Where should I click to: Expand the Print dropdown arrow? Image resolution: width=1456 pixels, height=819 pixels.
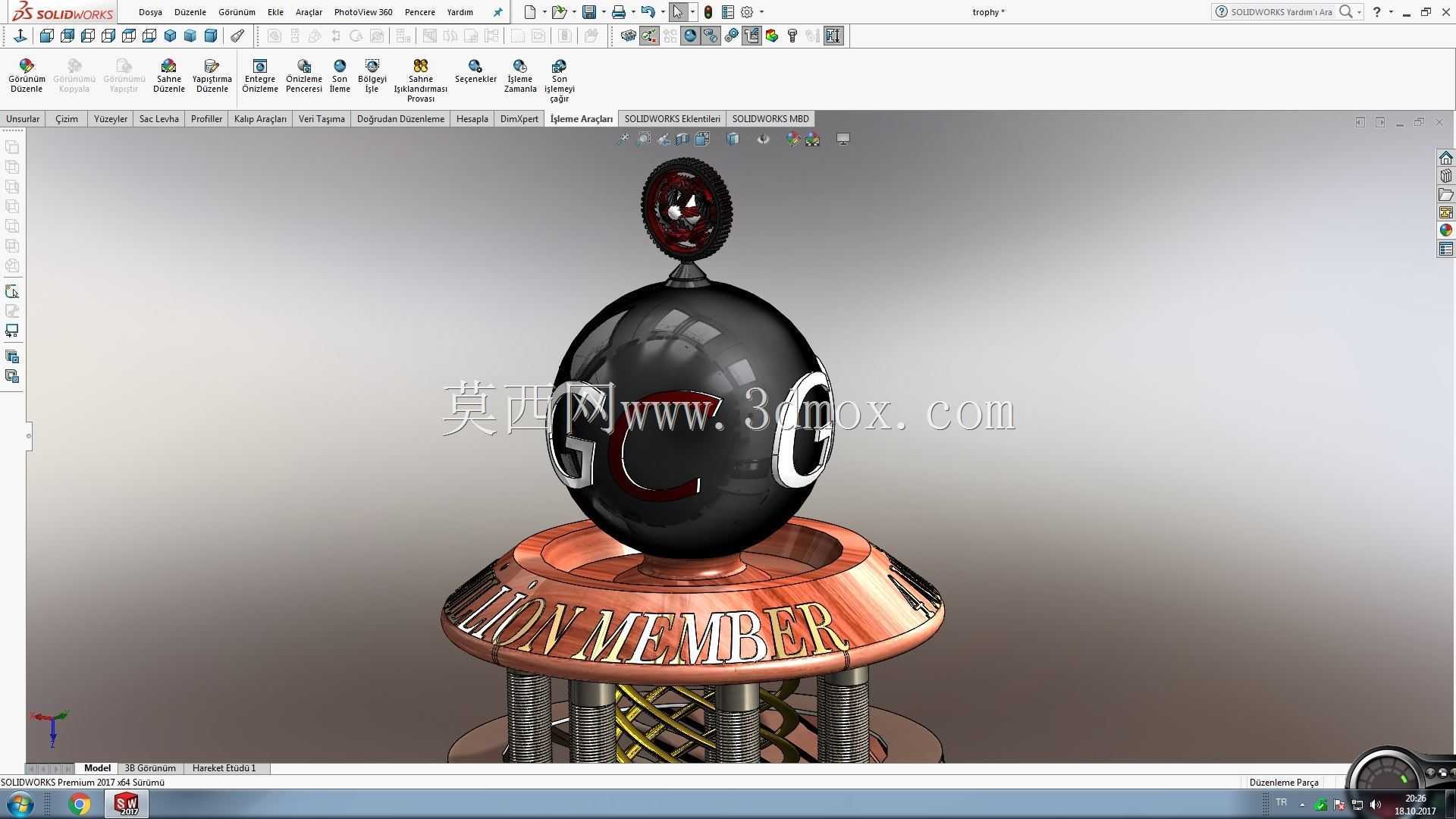[633, 12]
